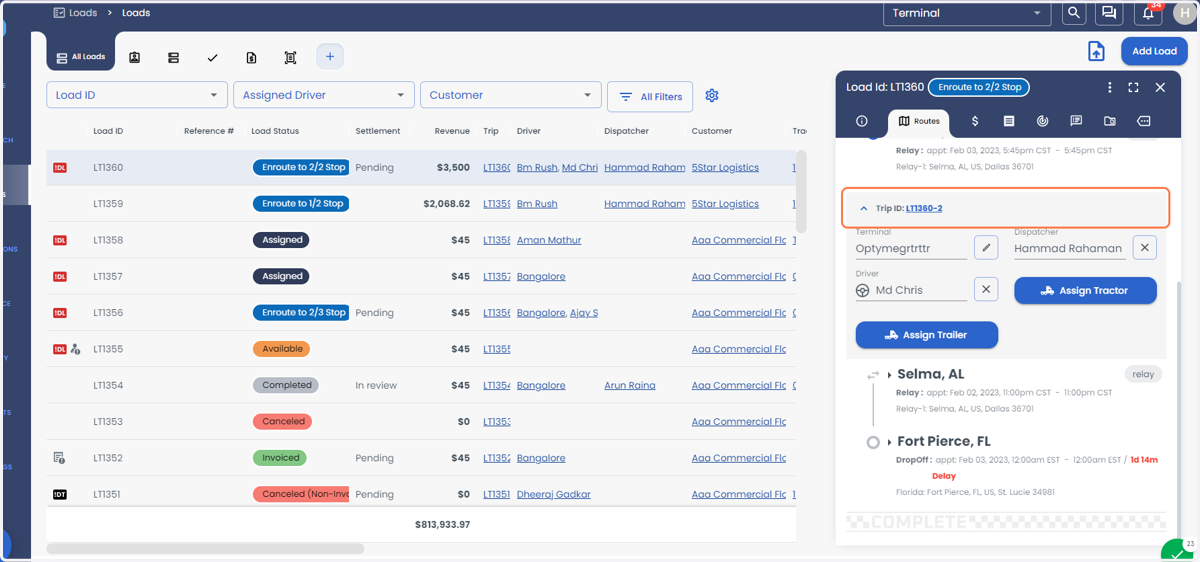Open more options kebab in load panel
Viewport: 1200px width, 562px height.
1109,88
